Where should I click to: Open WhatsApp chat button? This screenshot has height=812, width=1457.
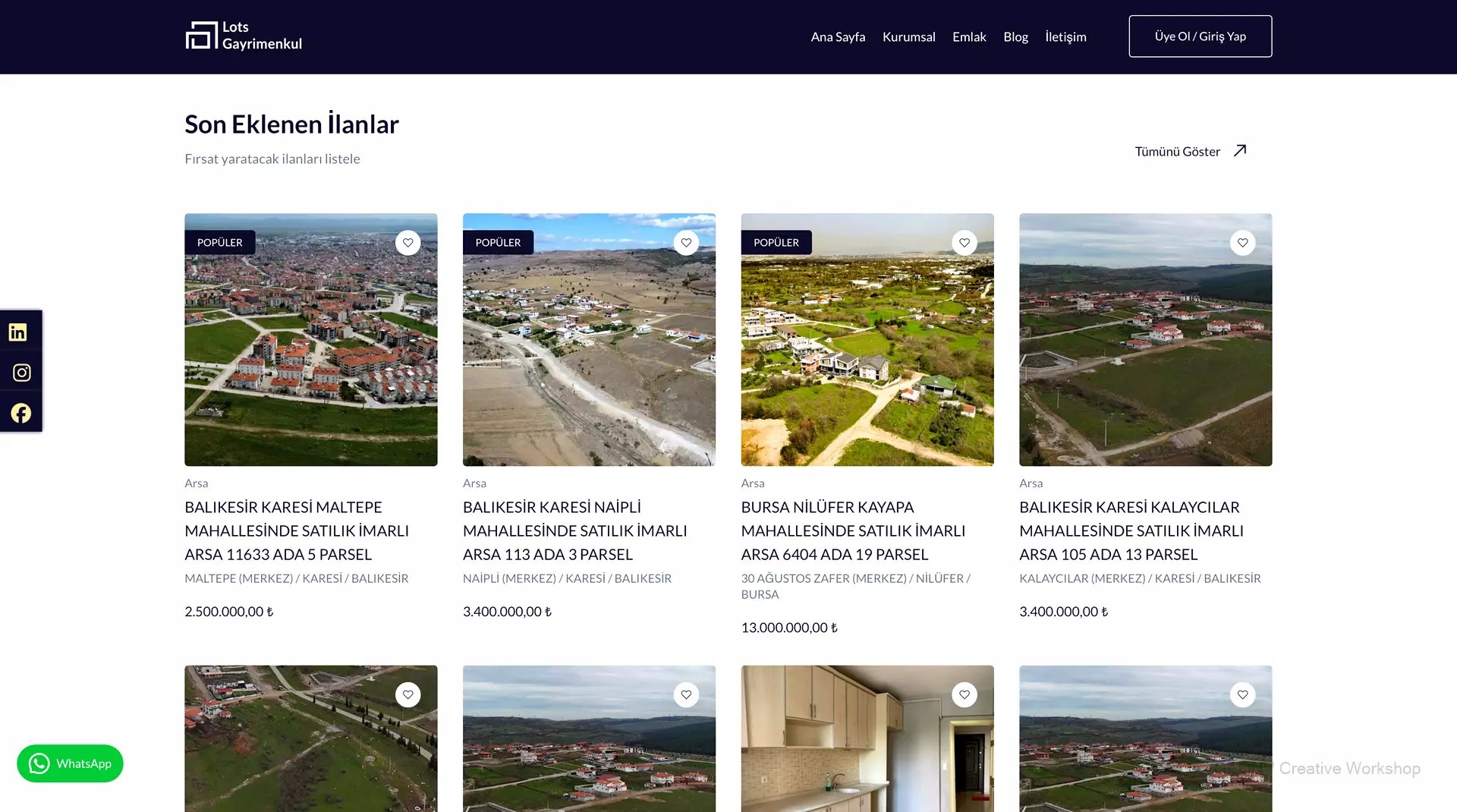[x=70, y=763]
